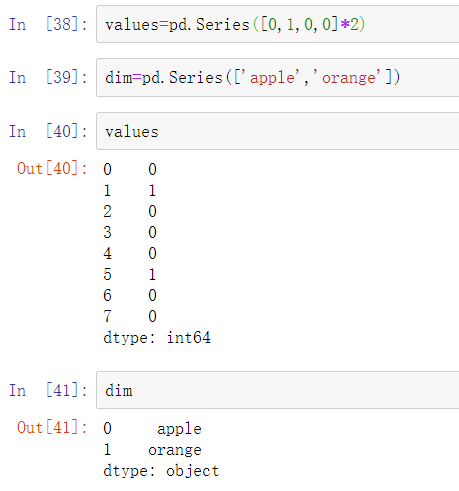The image size is (459, 491).
Task: Click the cell containing only 'dim'
Action: pyautogui.click(x=278, y=390)
